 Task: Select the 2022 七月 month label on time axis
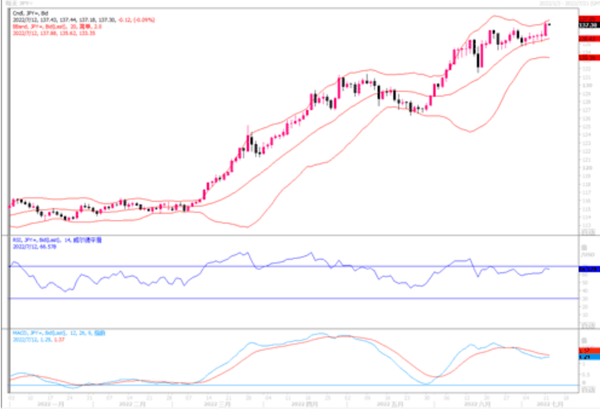pos(550,404)
